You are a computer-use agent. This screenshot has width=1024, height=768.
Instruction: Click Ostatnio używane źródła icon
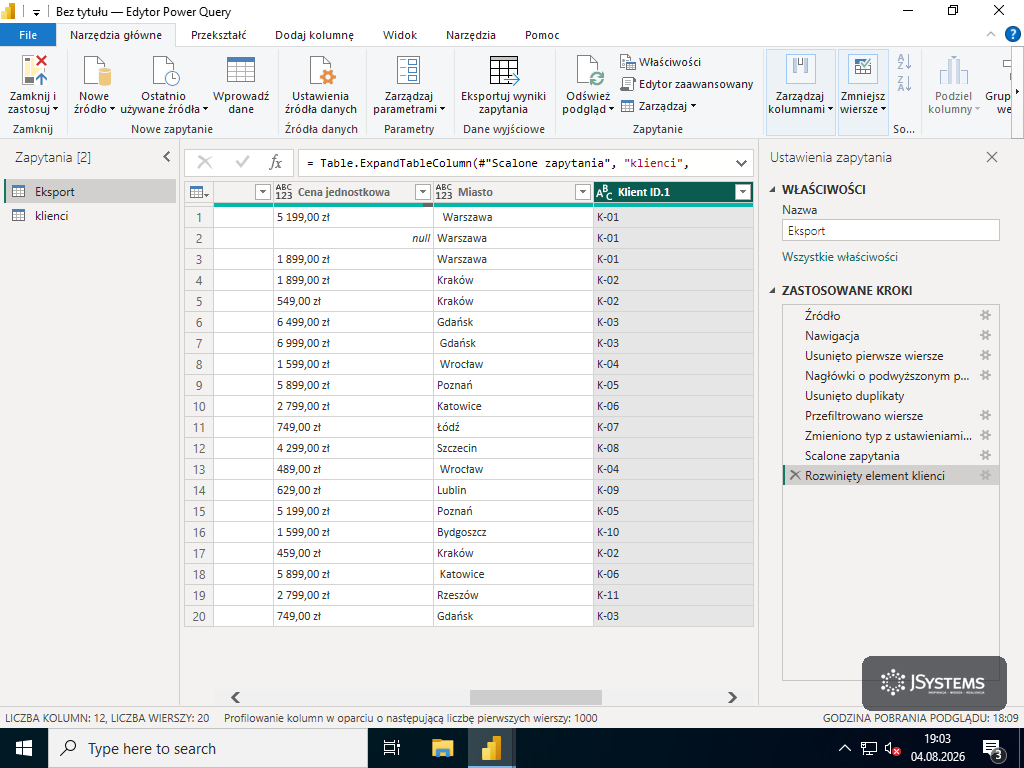pyautogui.click(x=165, y=71)
